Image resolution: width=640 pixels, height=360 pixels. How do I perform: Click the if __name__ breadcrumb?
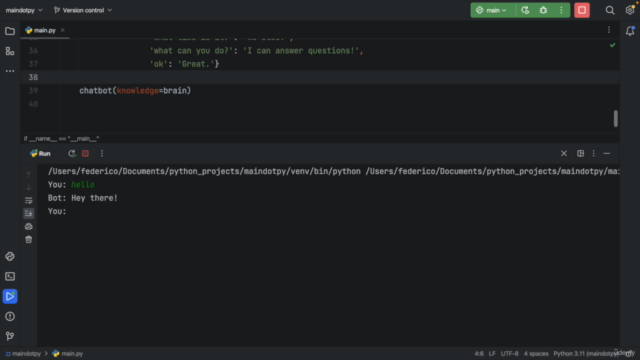click(x=61, y=139)
